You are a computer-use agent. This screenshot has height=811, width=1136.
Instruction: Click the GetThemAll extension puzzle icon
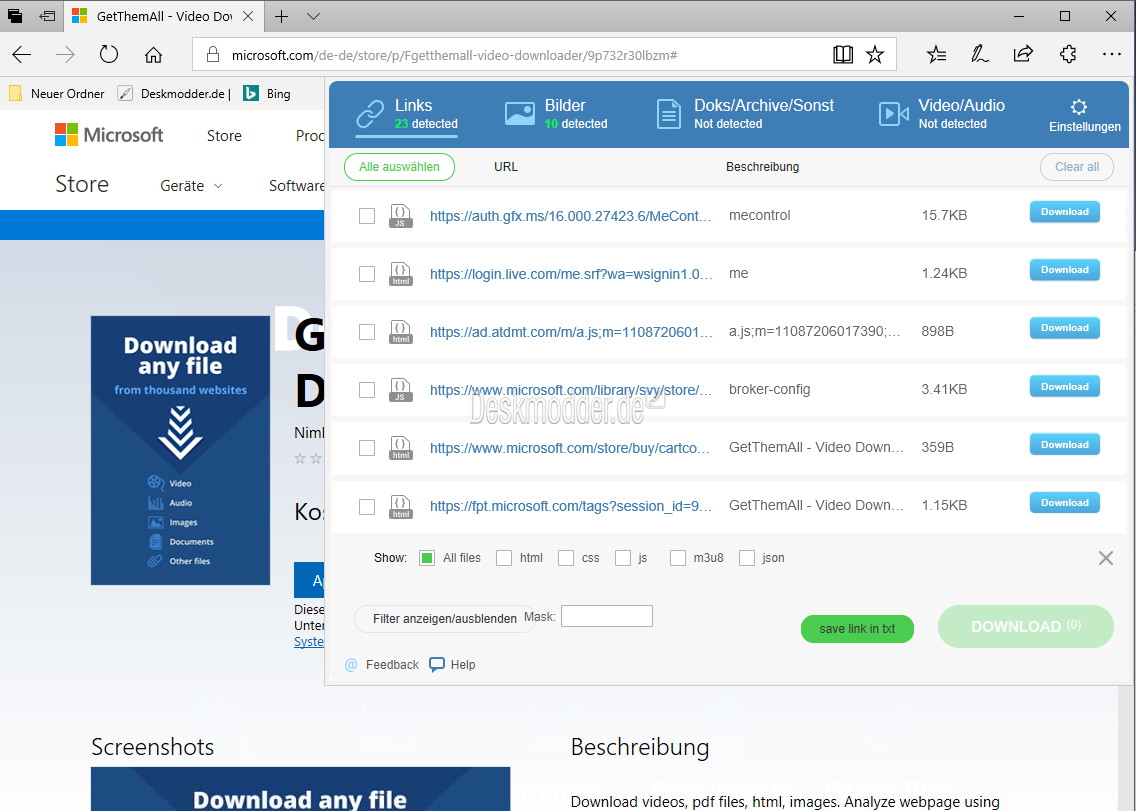[1067, 55]
